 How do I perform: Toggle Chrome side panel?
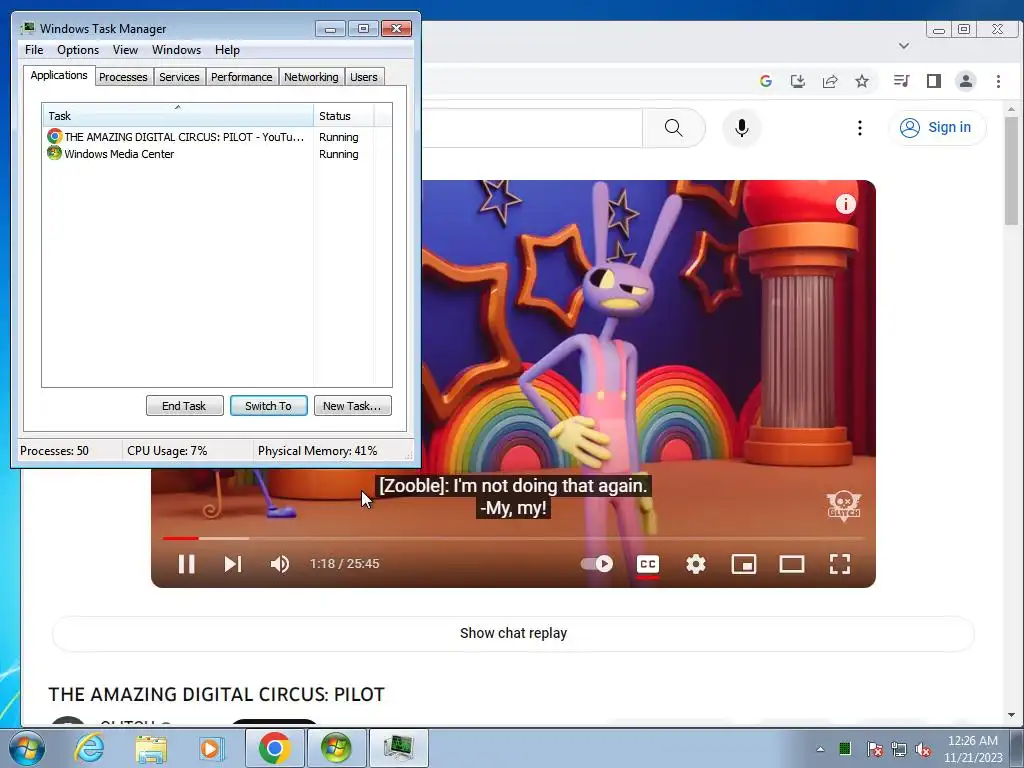[934, 81]
